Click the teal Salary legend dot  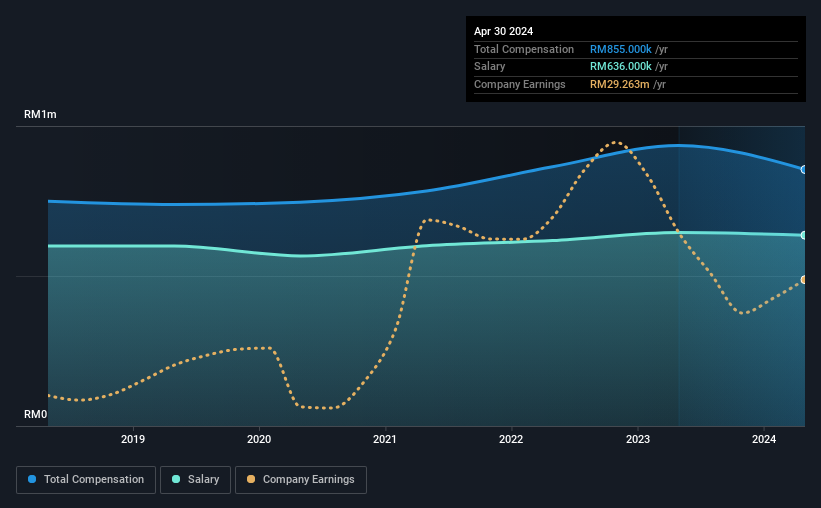(176, 479)
